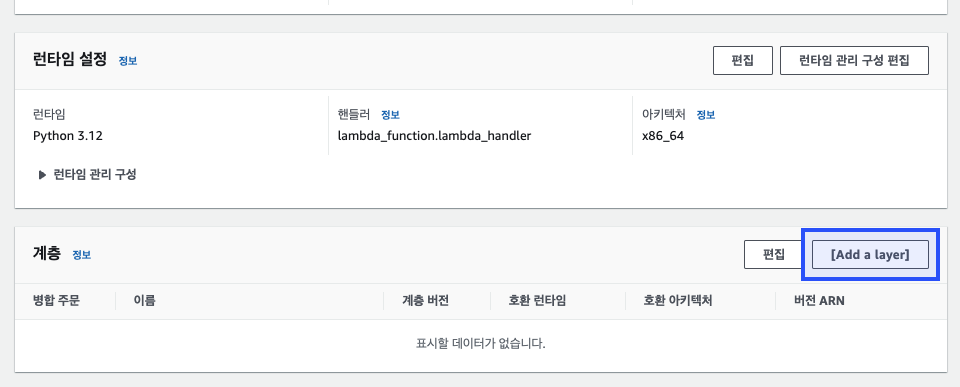Image resolution: width=960 pixels, height=387 pixels.
Task: Sort by 병합 주문 column header
Action: pos(56,301)
